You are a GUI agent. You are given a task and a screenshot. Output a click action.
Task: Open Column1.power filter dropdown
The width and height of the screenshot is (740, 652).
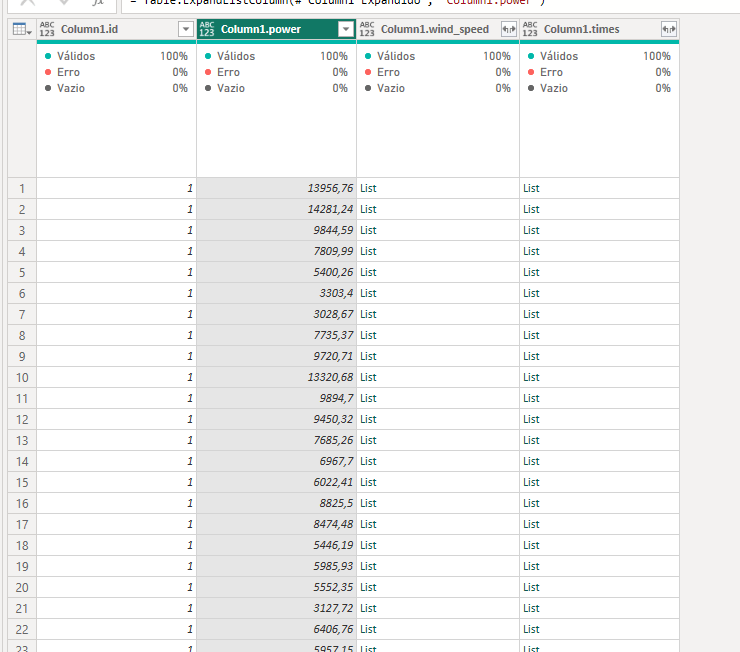346,29
